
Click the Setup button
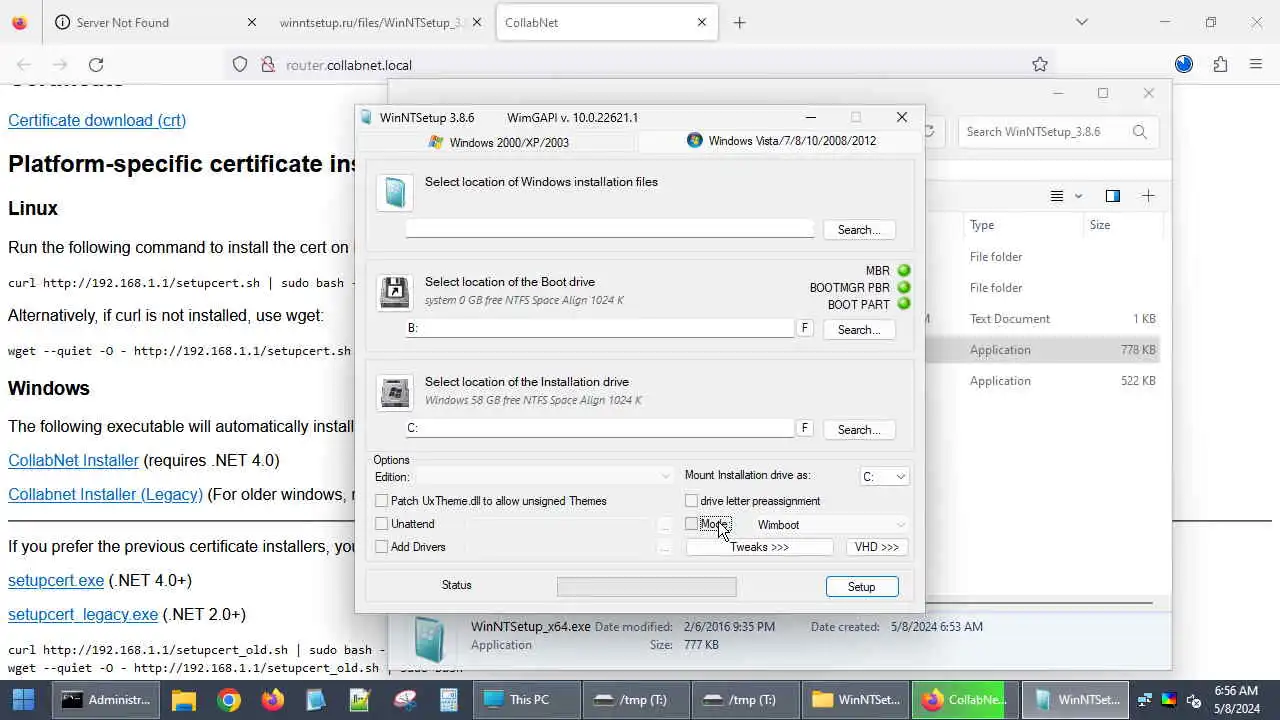pos(862,587)
